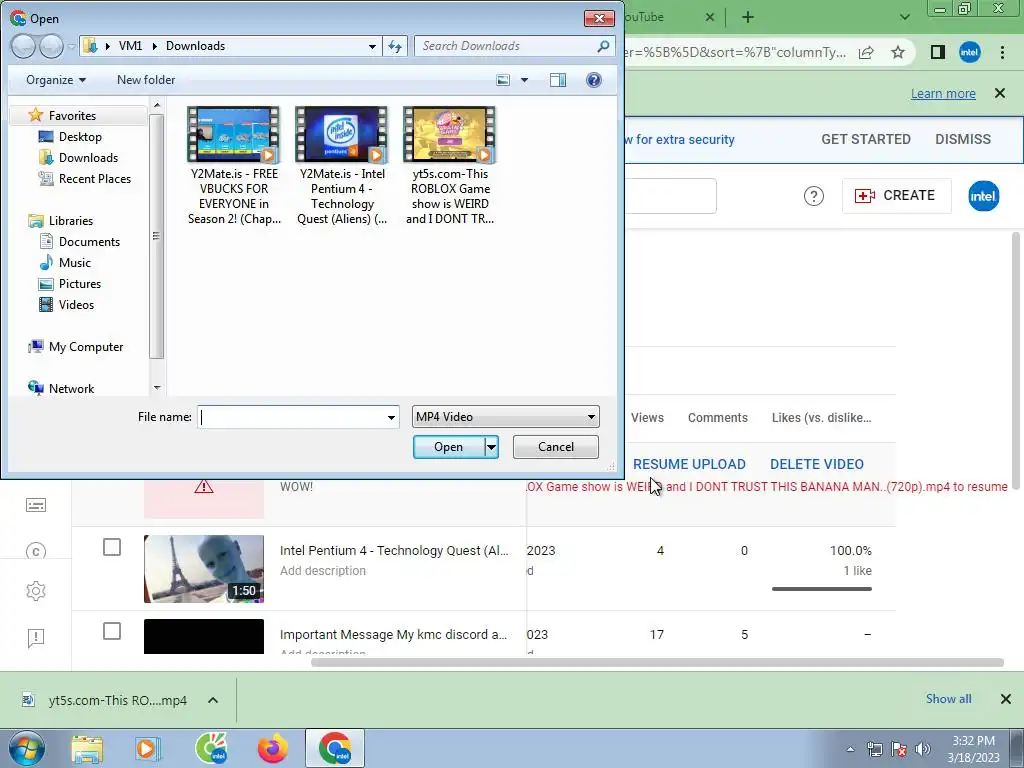The width and height of the screenshot is (1024, 768).
Task: Click the change view icon in the dialog
Action: pyautogui.click(x=503, y=80)
